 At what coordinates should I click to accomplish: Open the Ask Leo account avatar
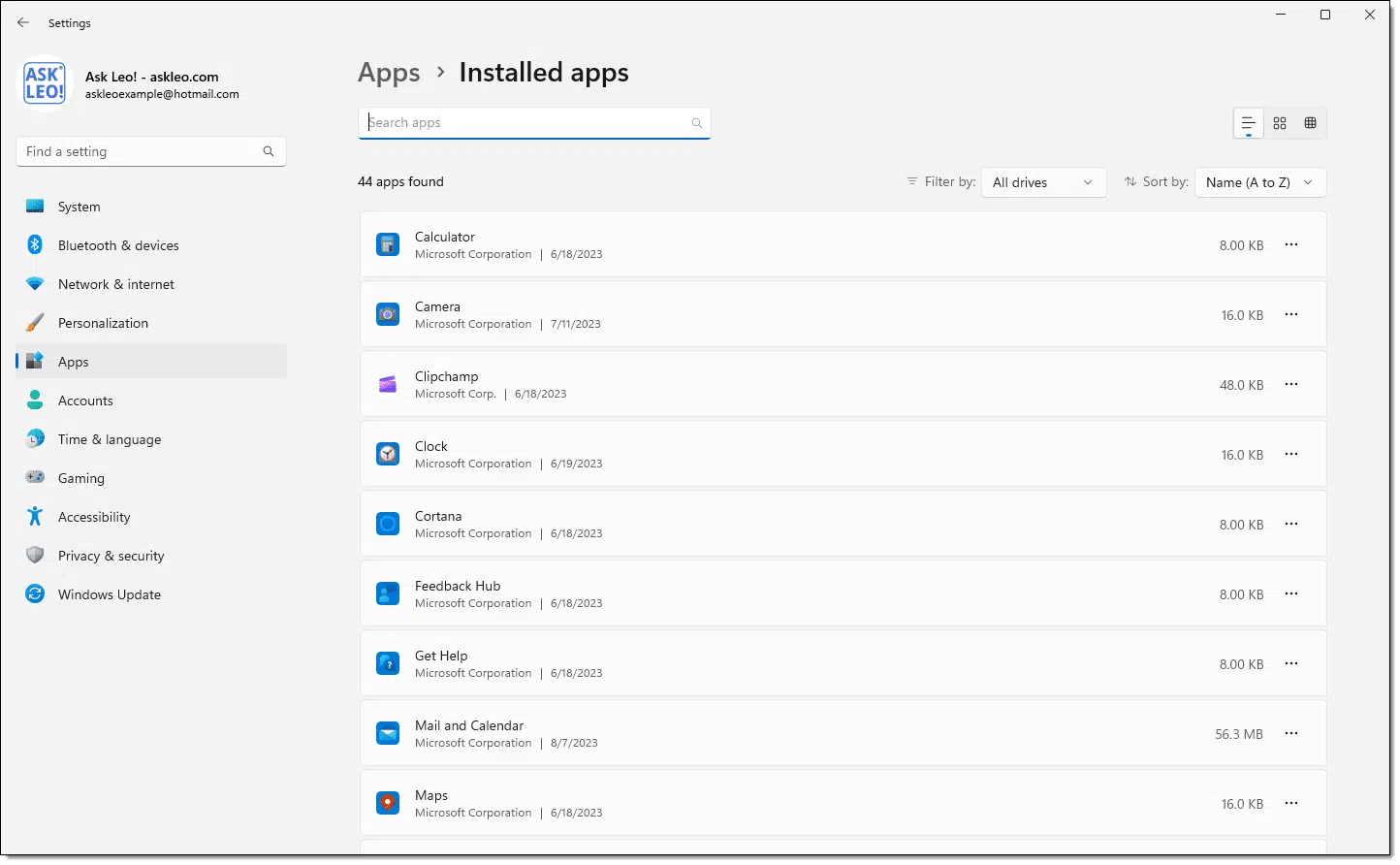(x=45, y=84)
